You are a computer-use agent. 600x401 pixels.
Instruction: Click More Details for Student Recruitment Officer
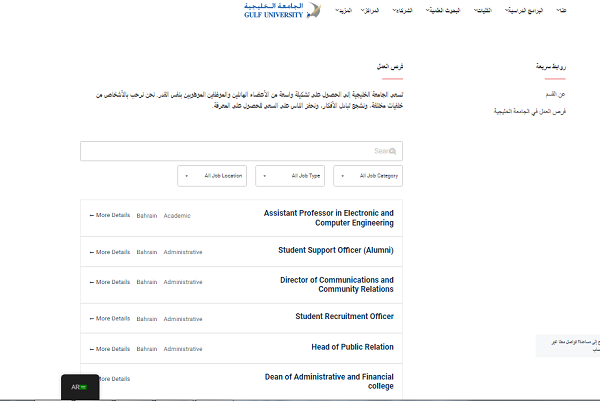point(110,319)
